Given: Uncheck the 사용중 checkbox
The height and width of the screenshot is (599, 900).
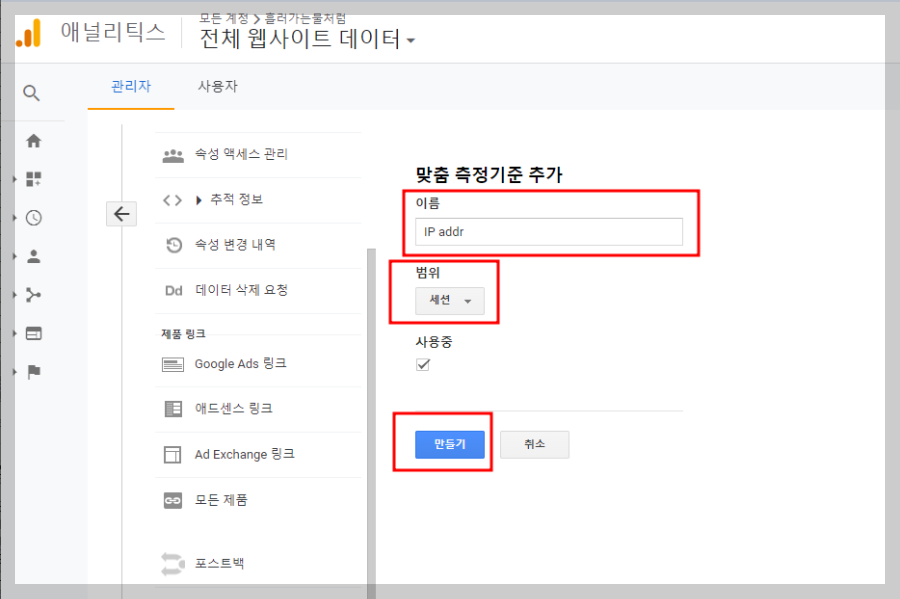Looking at the screenshot, I should click(422, 364).
